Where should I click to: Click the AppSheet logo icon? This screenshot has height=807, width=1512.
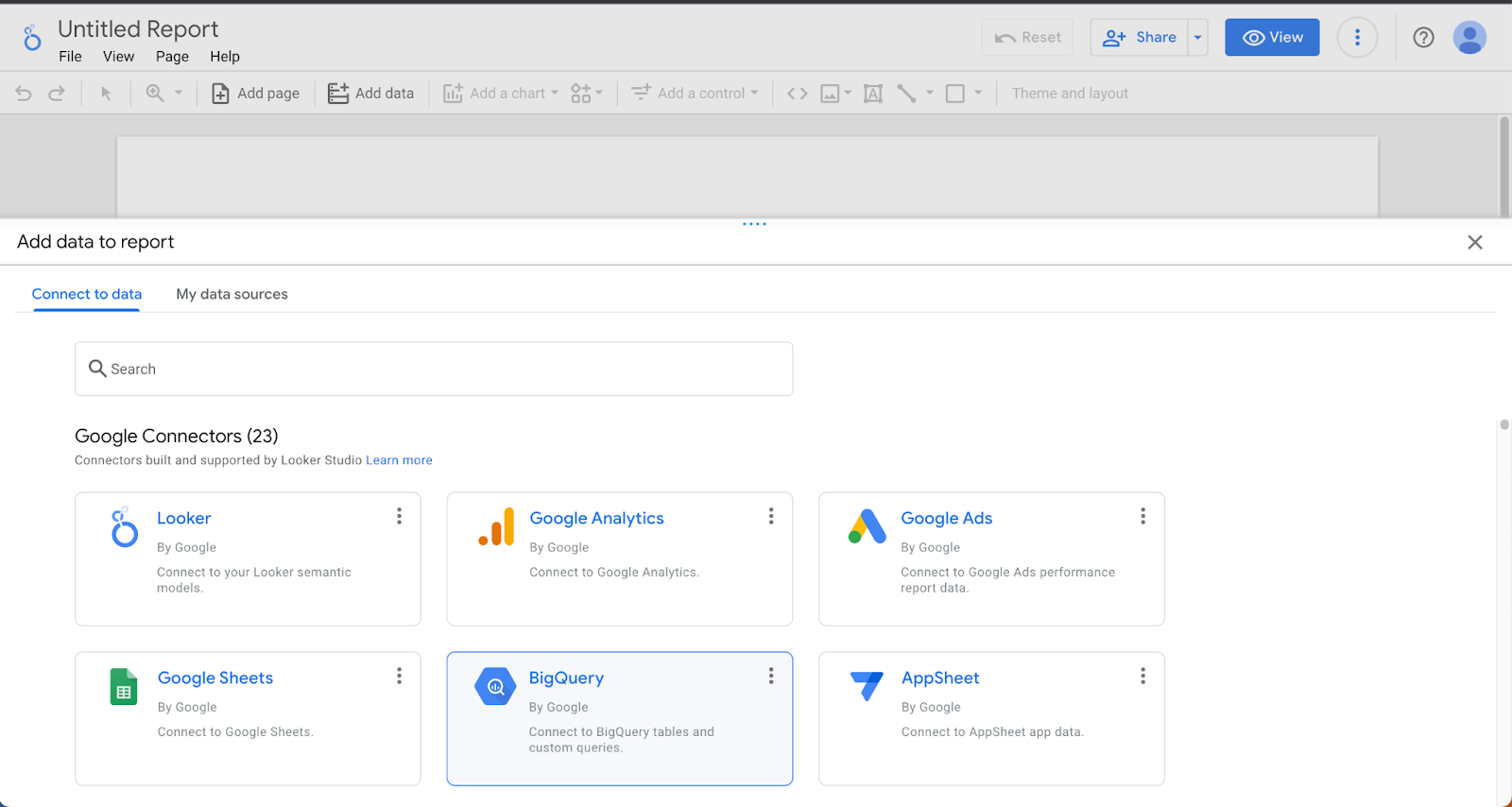867,686
